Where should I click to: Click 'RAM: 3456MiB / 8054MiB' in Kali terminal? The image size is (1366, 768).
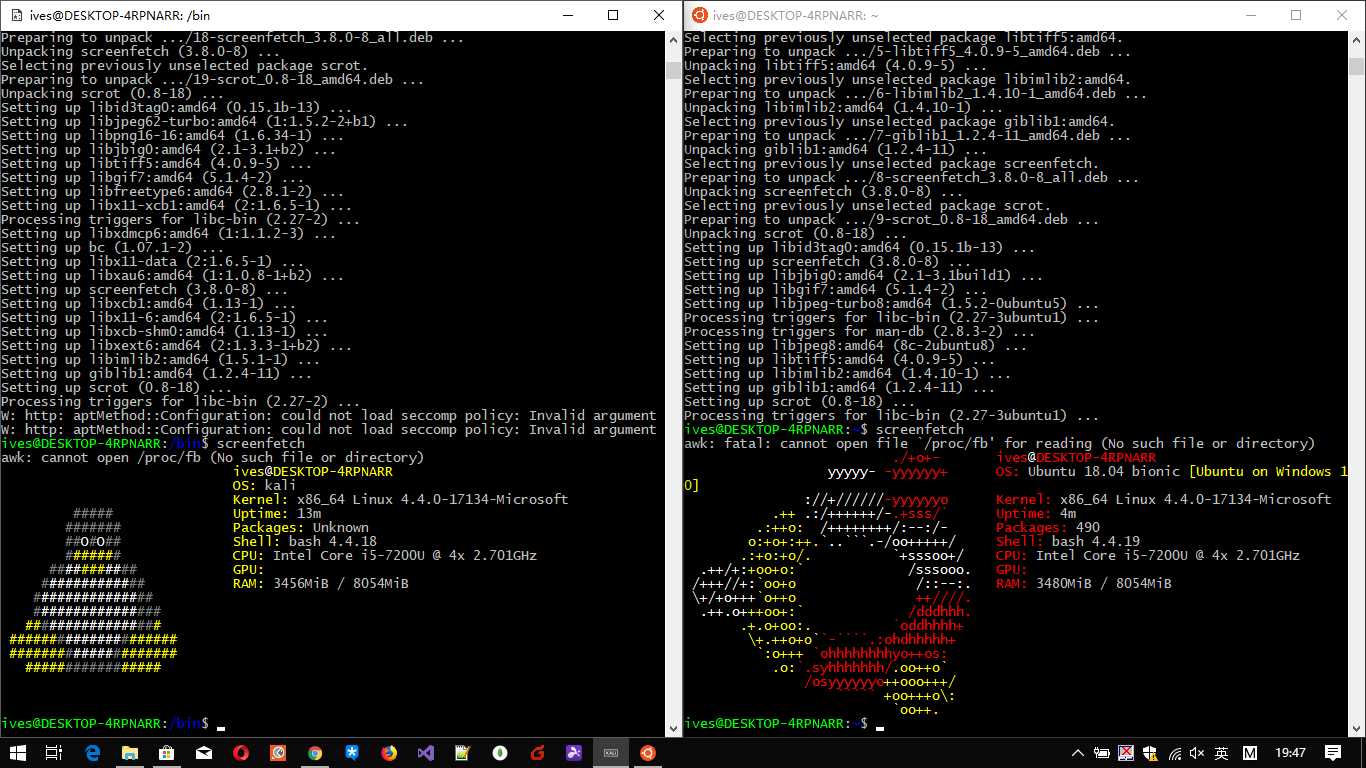(320, 583)
